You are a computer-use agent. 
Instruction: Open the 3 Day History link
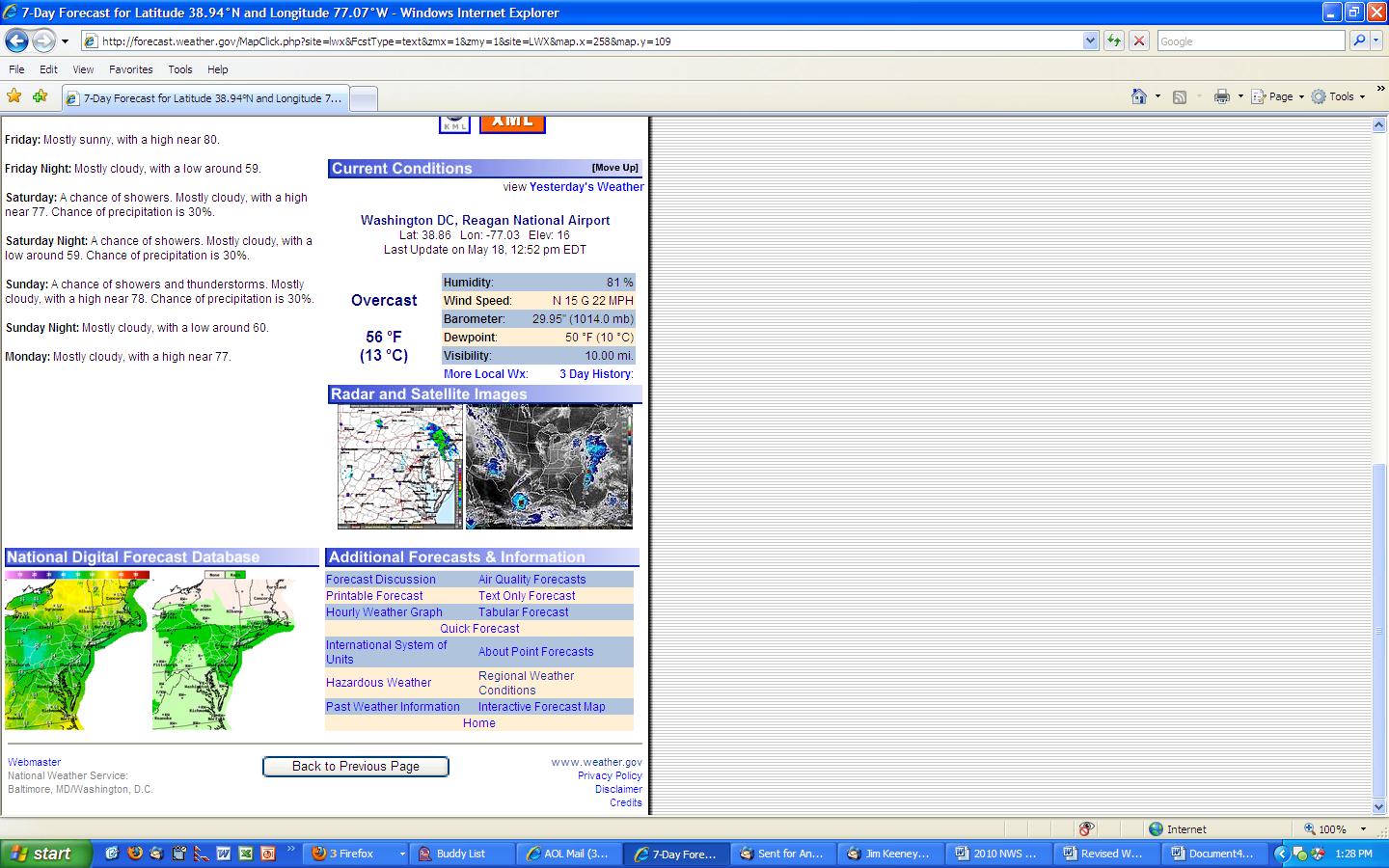(595, 374)
